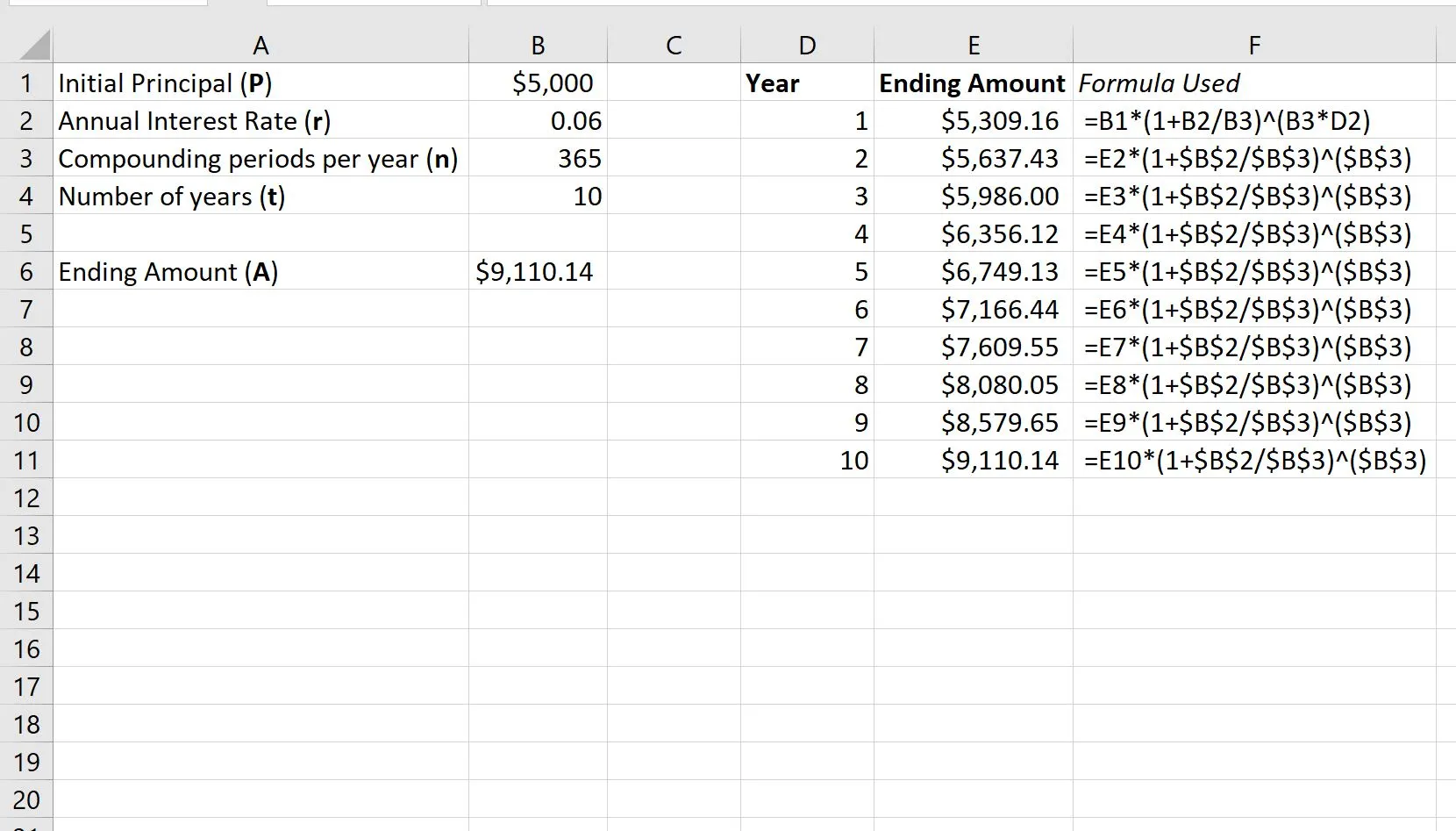Select row 1 header
Viewport: 1456px width, 831px height.
coord(26,82)
